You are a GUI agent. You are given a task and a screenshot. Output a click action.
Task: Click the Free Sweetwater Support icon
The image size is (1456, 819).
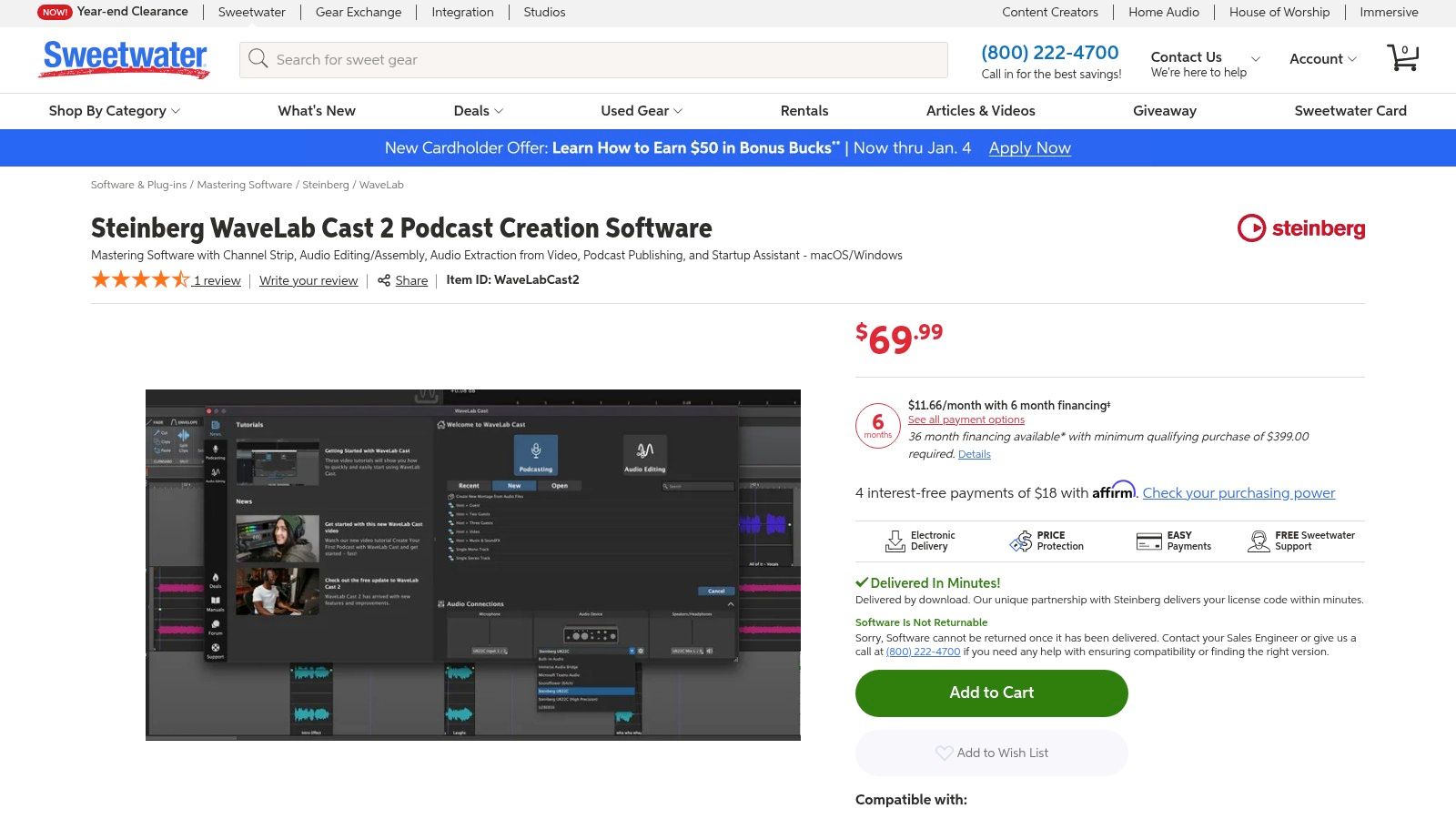coord(1259,541)
